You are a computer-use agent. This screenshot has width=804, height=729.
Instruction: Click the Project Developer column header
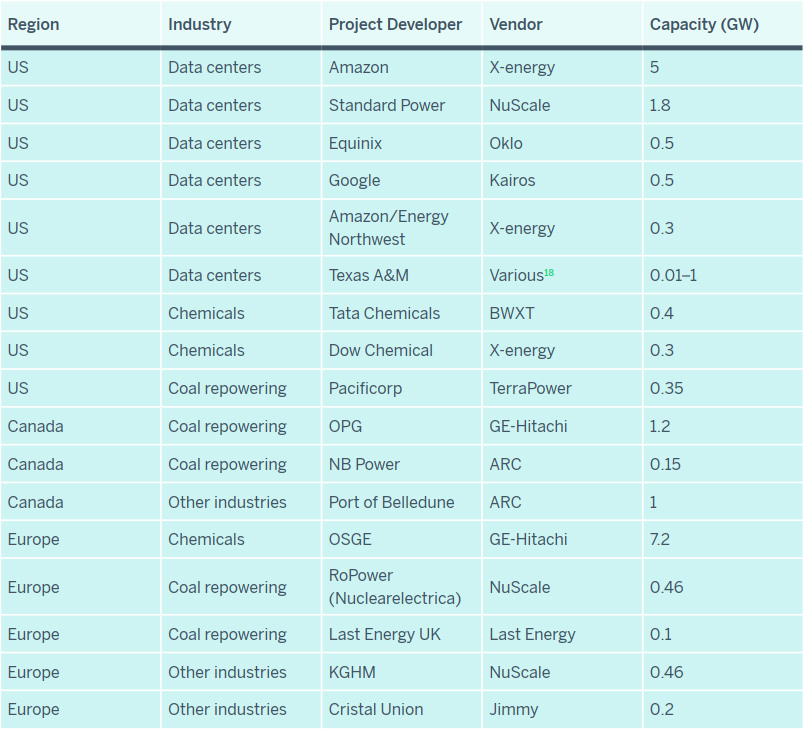coord(395,24)
